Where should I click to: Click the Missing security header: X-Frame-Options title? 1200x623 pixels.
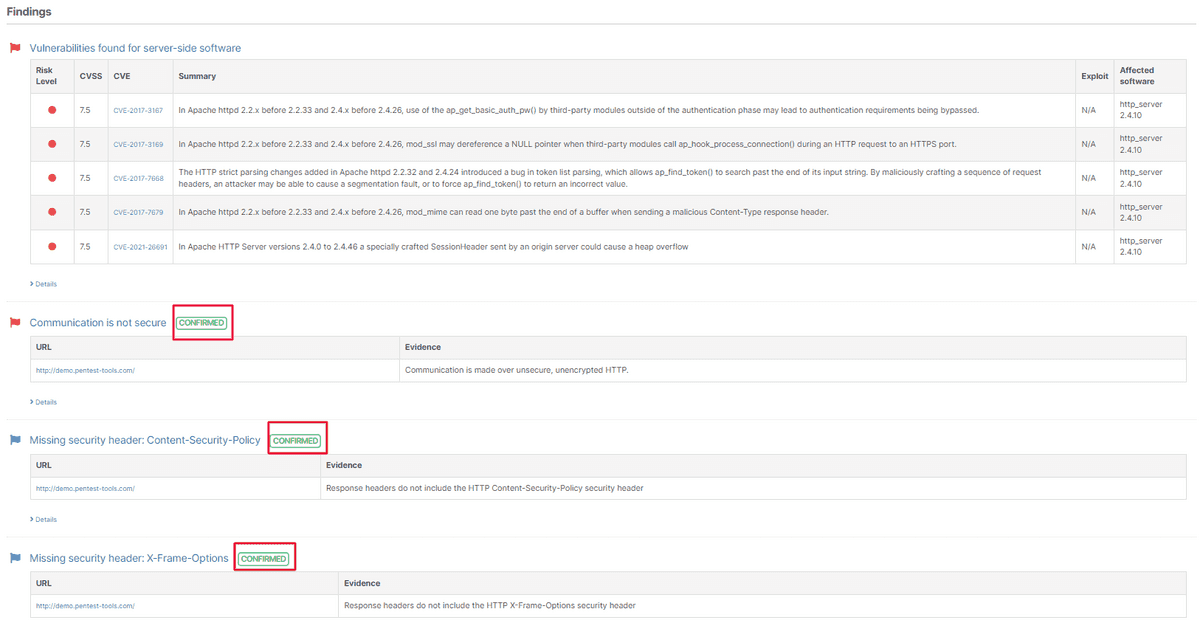coord(129,558)
